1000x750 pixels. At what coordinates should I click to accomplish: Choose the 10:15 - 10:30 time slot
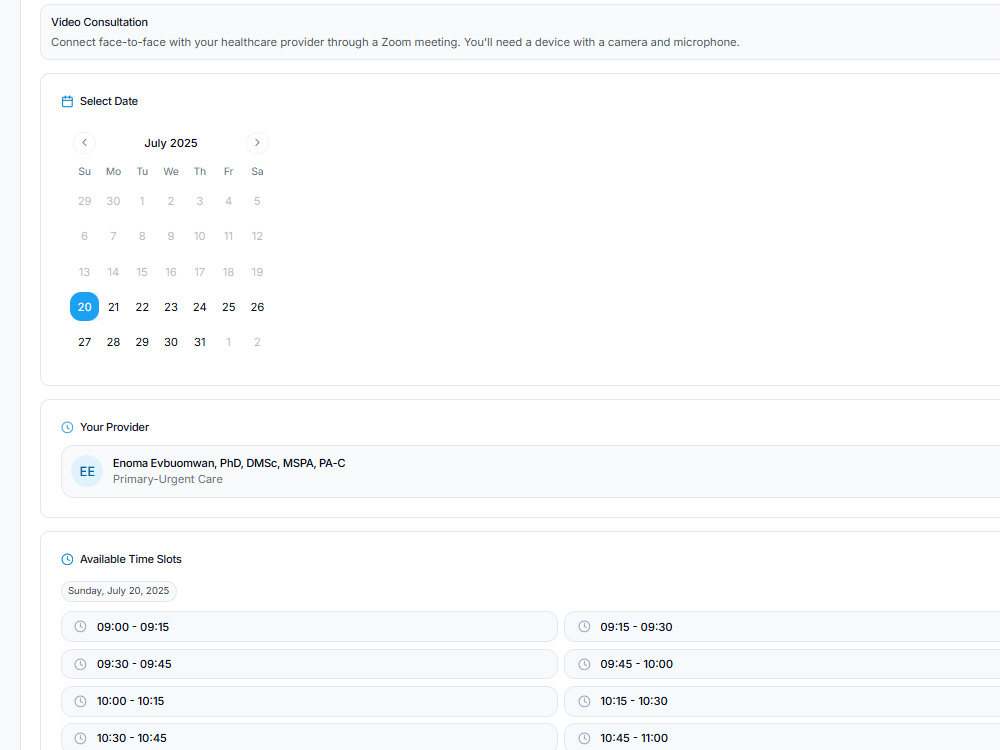pyautogui.click(x=783, y=701)
